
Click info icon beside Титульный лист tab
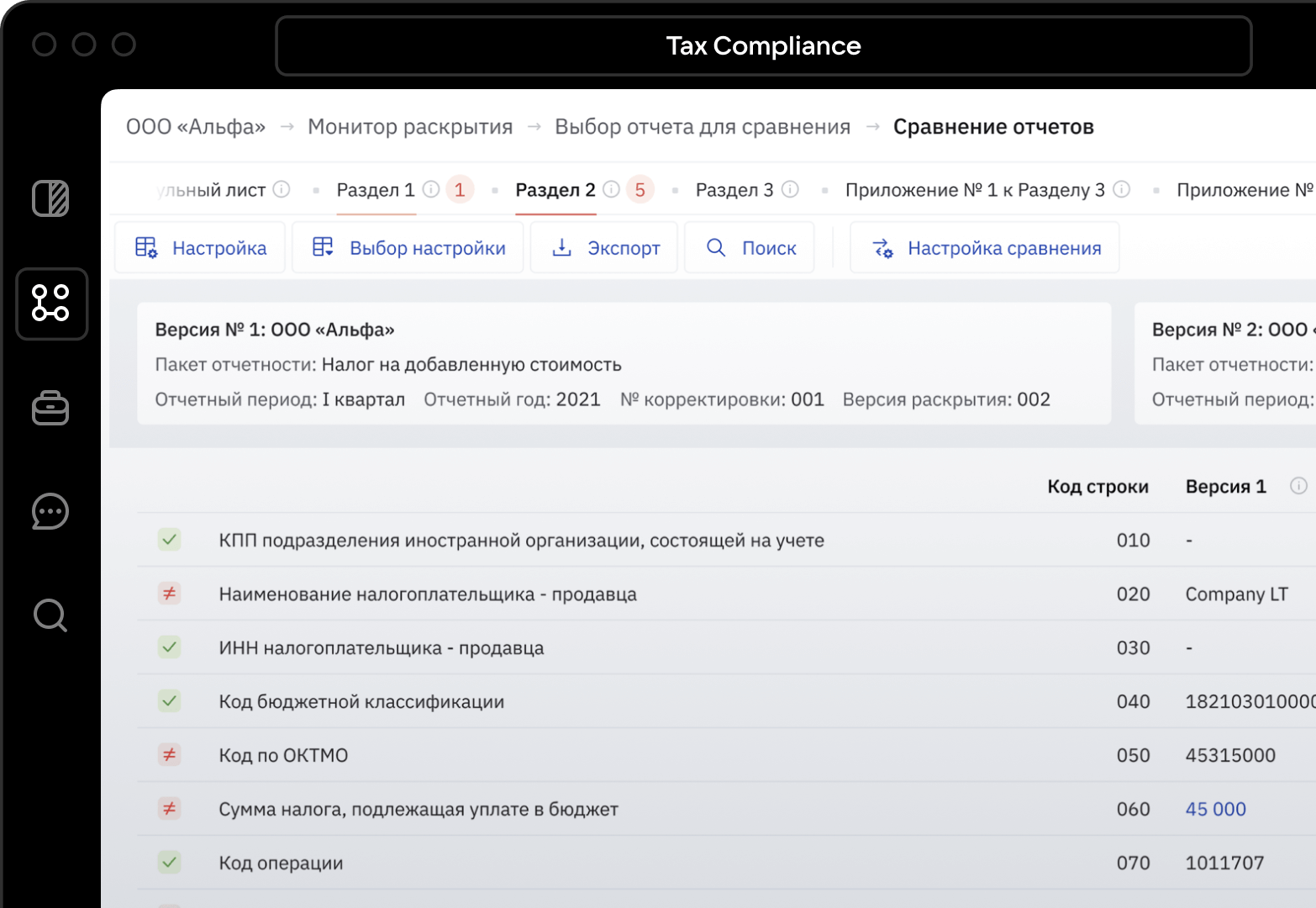tap(282, 189)
